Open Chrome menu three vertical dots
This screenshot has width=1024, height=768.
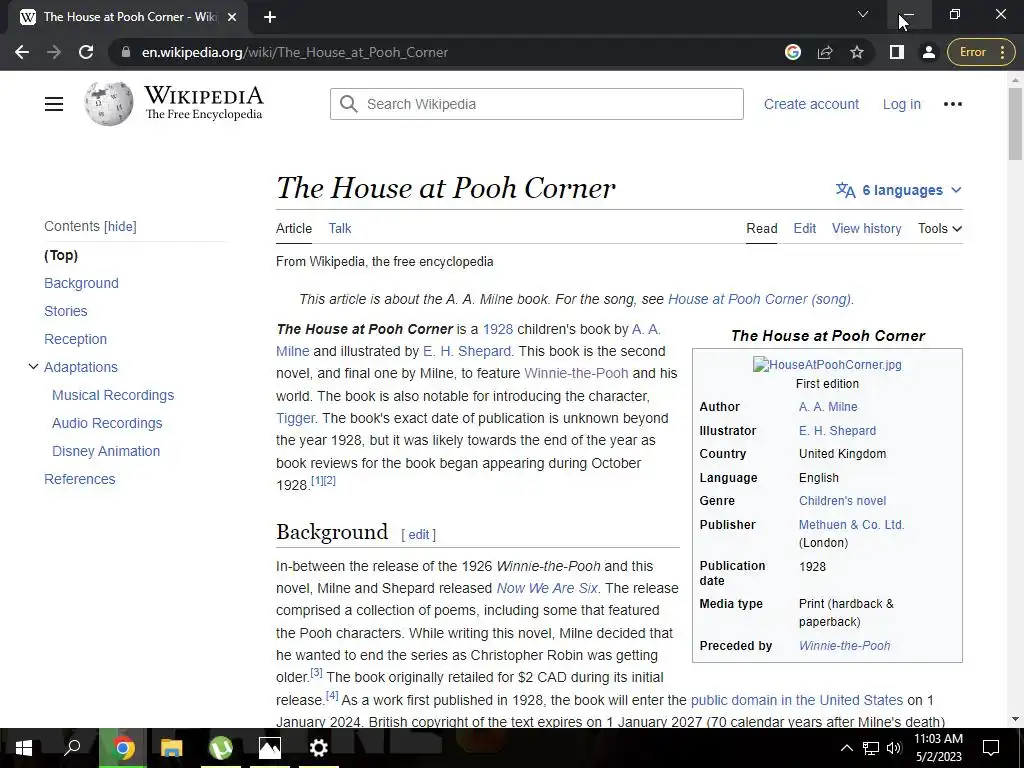pos(1002,52)
